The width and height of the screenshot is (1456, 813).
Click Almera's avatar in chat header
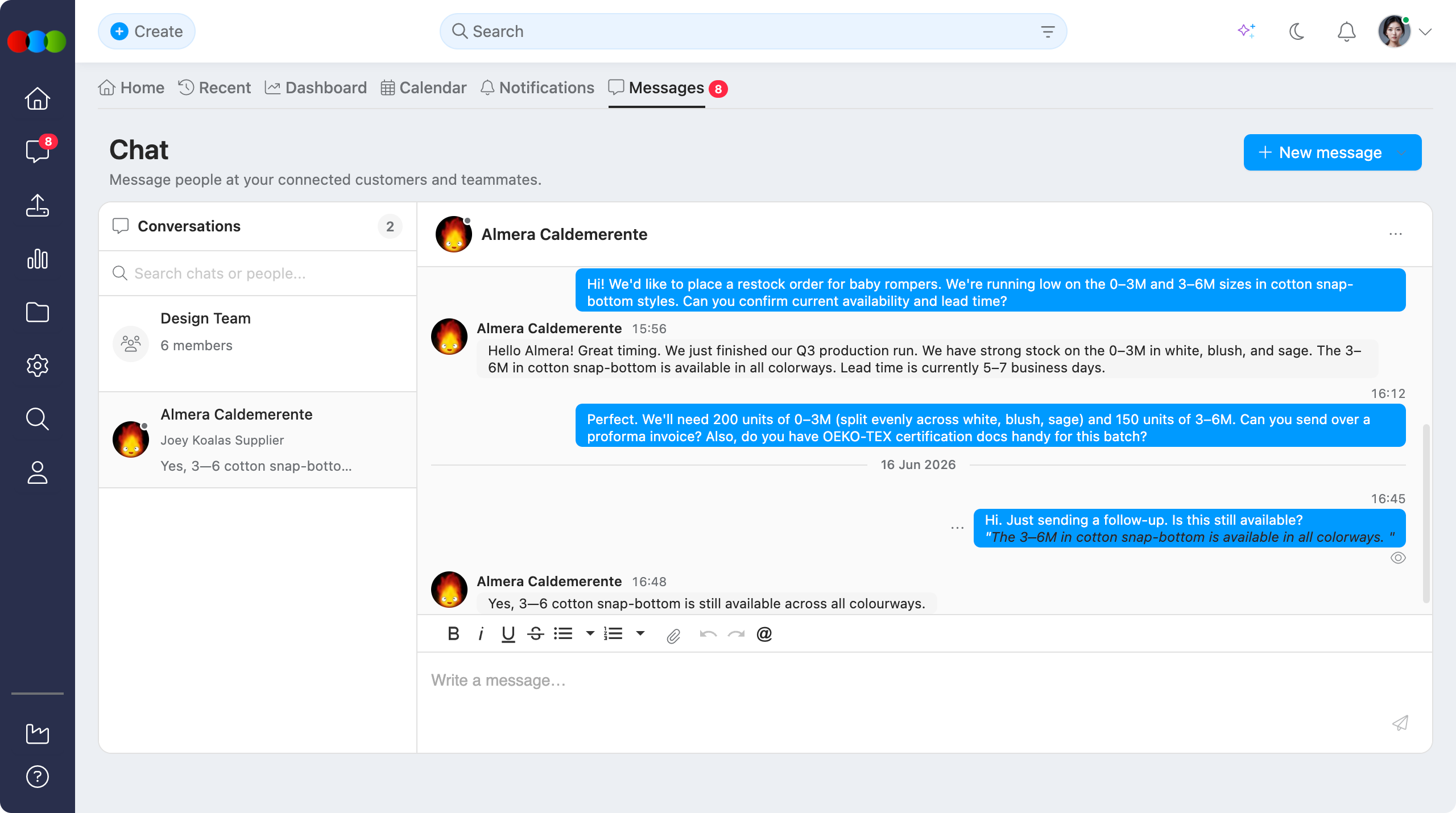pos(454,234)
